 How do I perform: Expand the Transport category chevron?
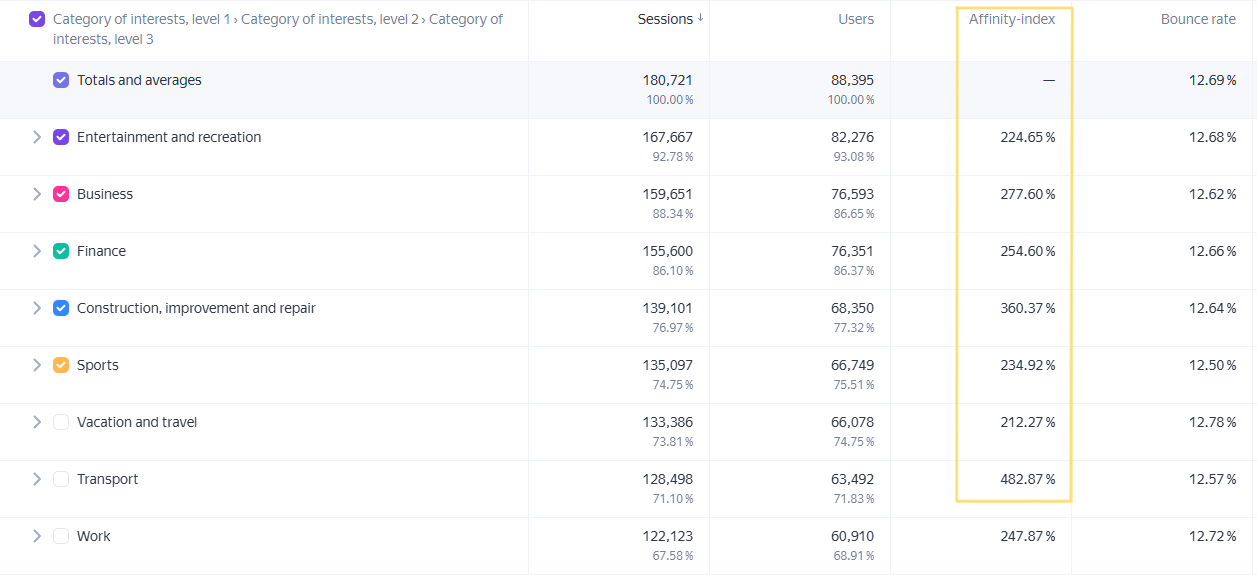(37, 479)
